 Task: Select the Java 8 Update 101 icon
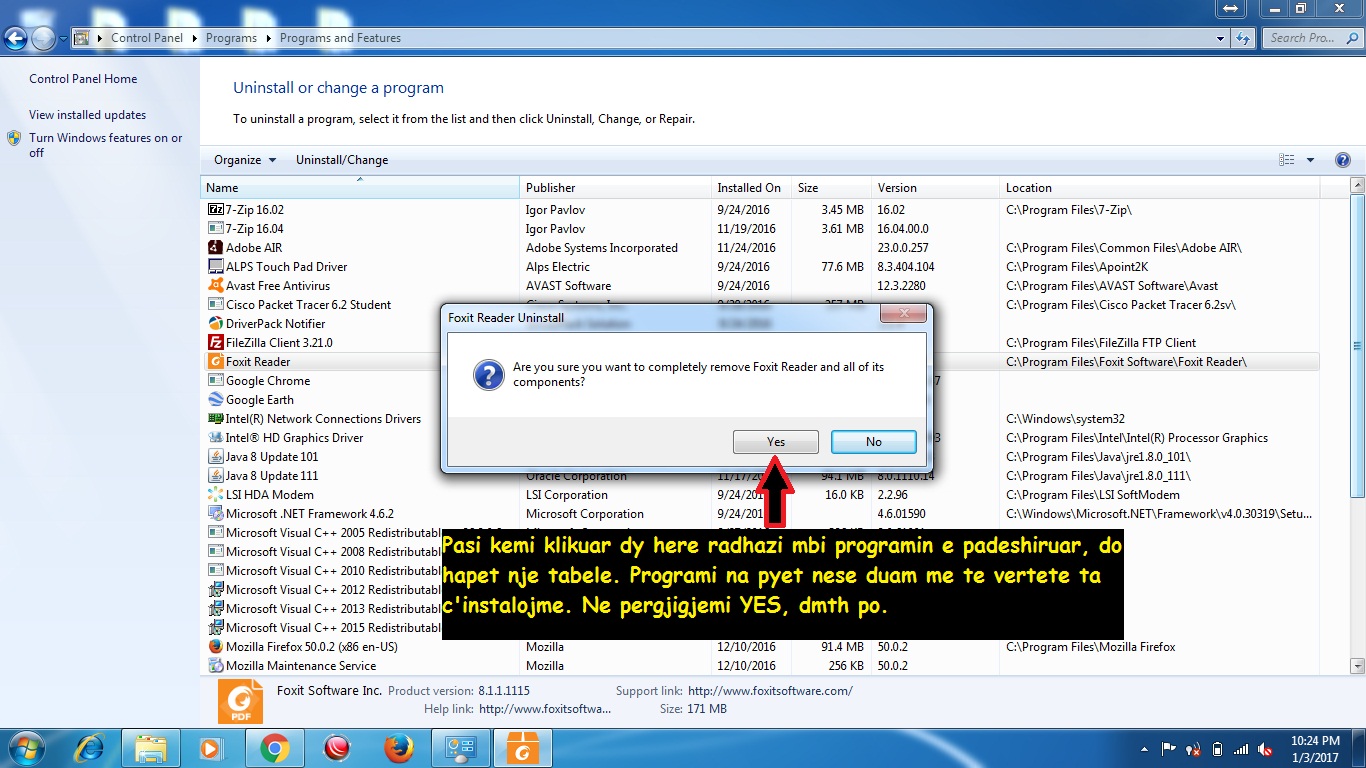click(215, 457)
